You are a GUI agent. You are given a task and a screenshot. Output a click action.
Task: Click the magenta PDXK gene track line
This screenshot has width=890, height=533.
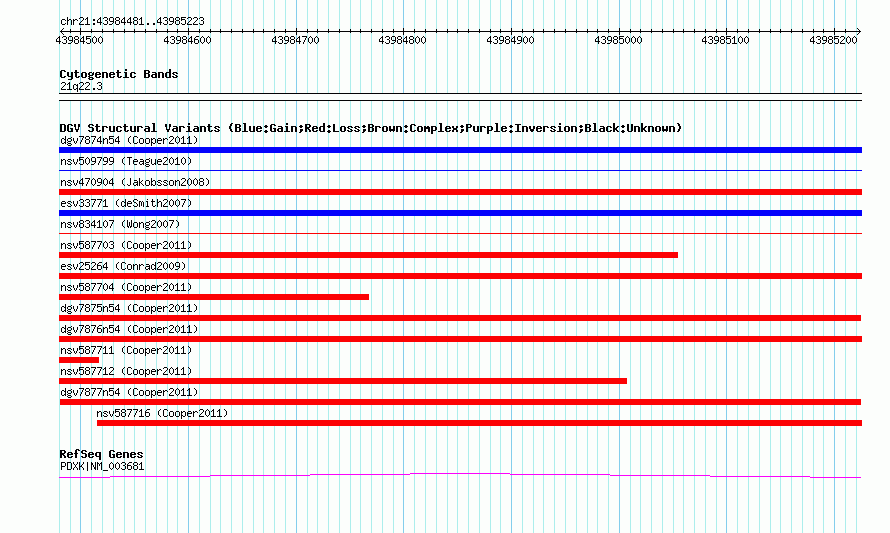pyautogui.click(x=460, y=476)
